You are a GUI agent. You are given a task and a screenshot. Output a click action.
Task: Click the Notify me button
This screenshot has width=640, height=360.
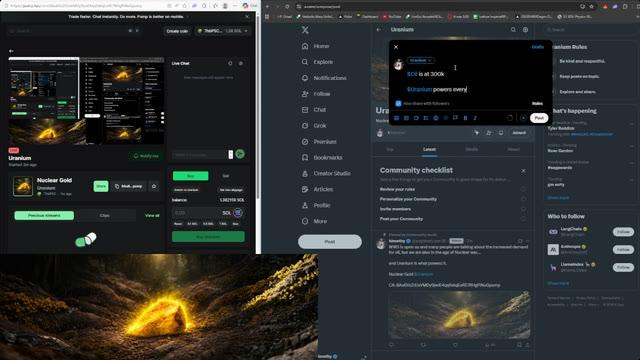point(146,156)
